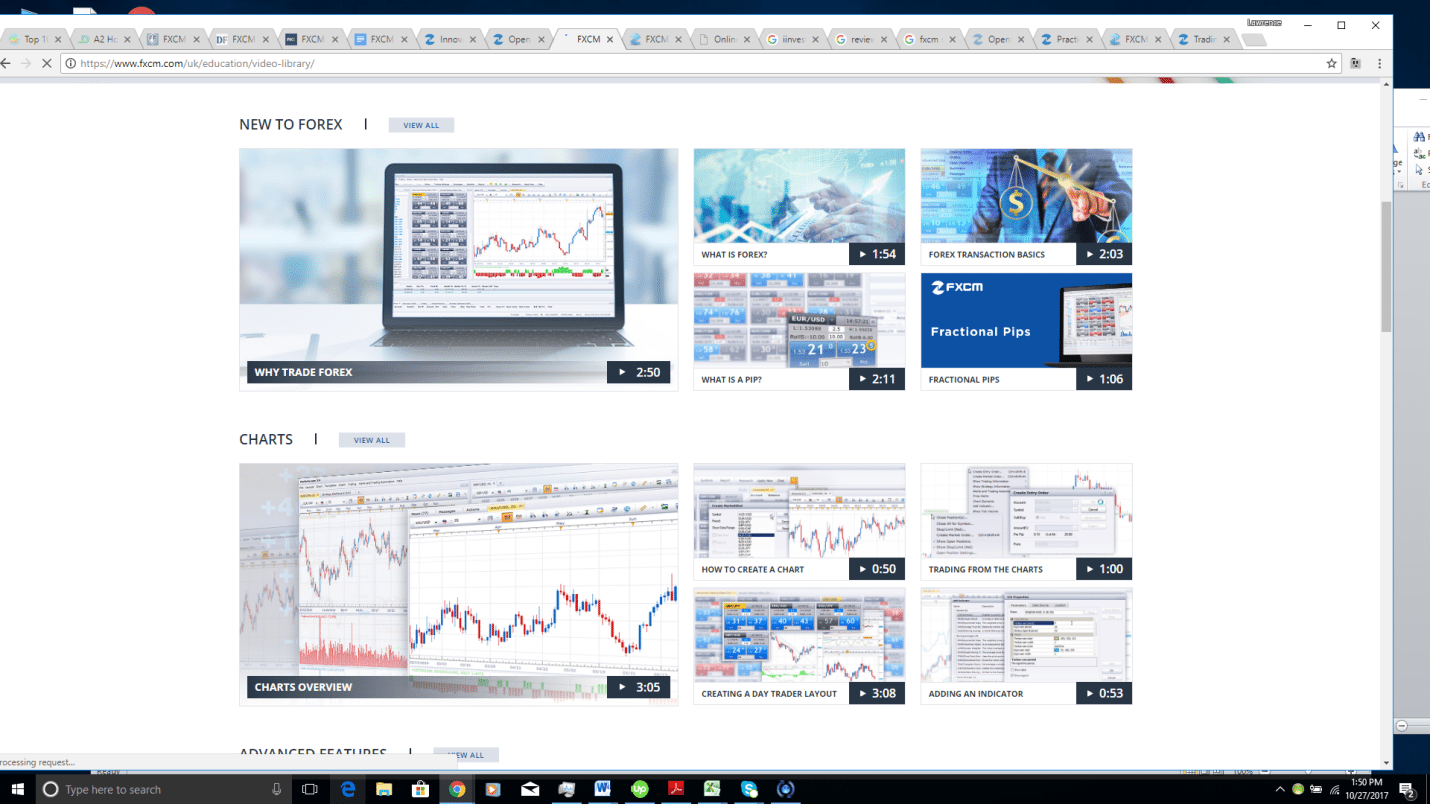Switch to Word from the taskbar
This screenshot has height=804, width=1430.
(603, 789)
